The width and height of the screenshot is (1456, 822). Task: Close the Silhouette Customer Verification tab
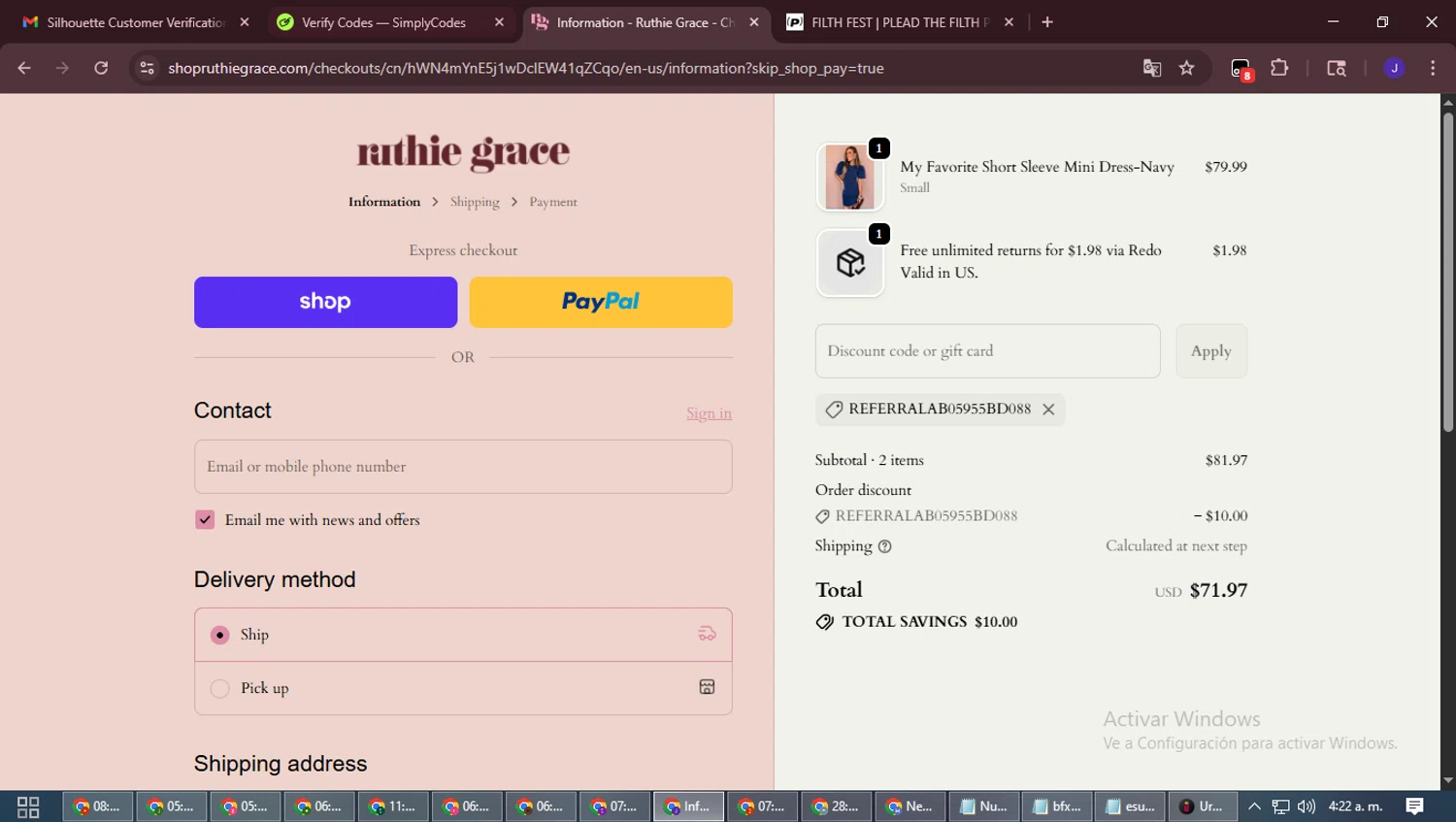(245, 22)
